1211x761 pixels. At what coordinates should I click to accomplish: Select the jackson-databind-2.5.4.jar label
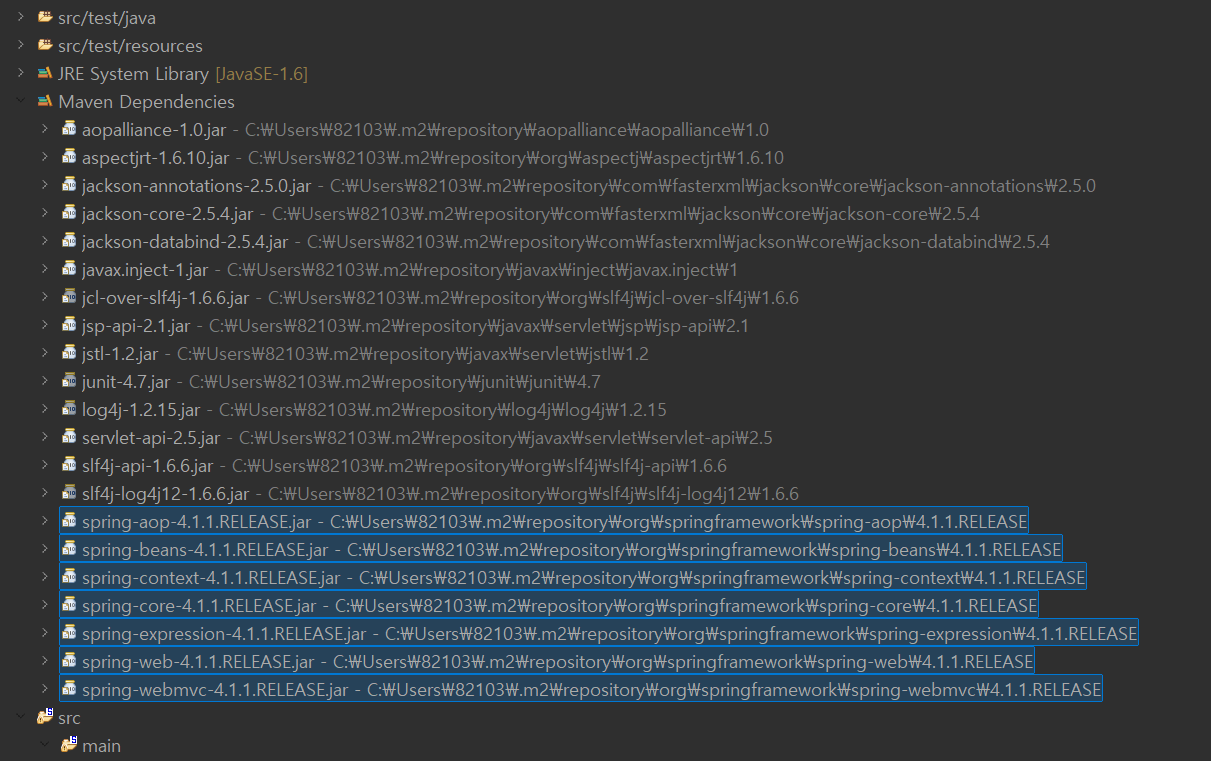185,242
